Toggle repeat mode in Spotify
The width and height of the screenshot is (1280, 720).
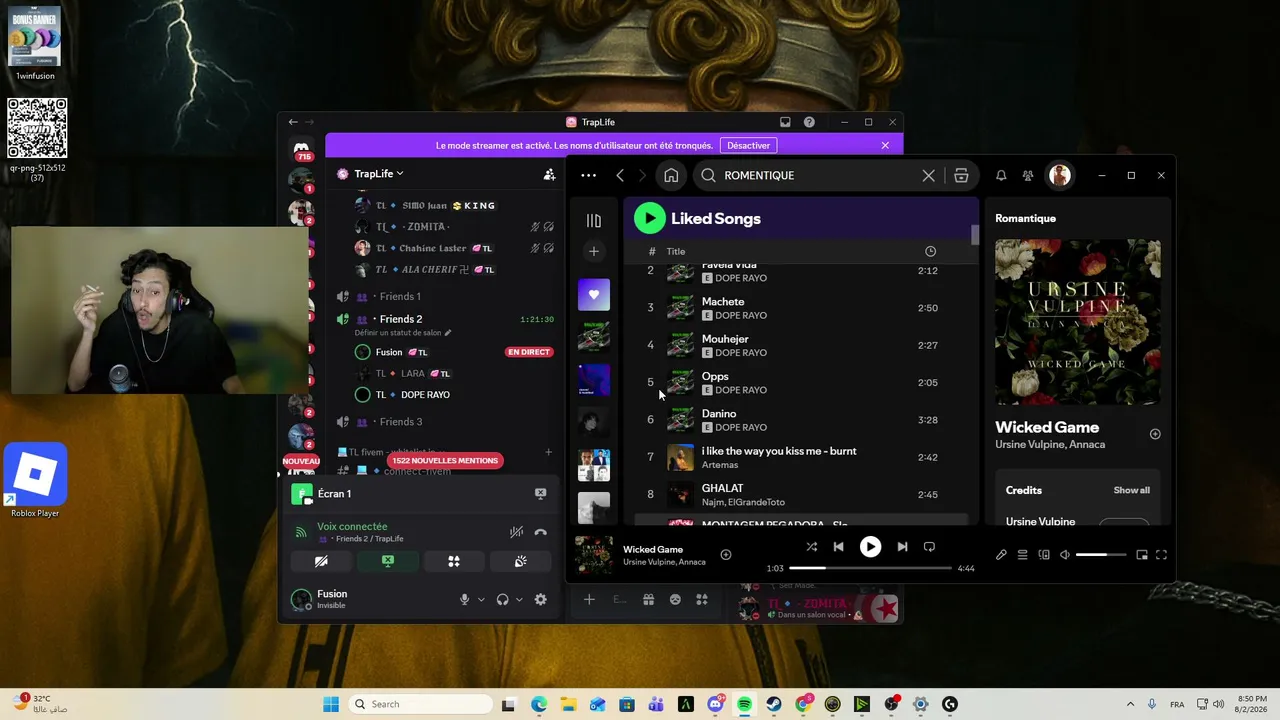pyautogui.click(x=929, y=547)
